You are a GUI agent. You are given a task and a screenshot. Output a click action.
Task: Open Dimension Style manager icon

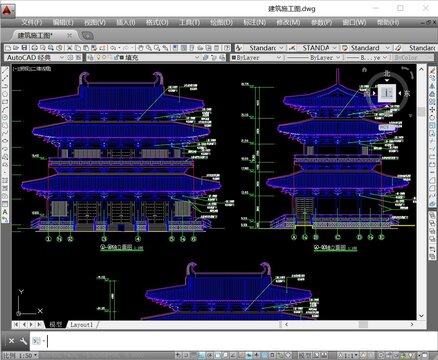292,48
